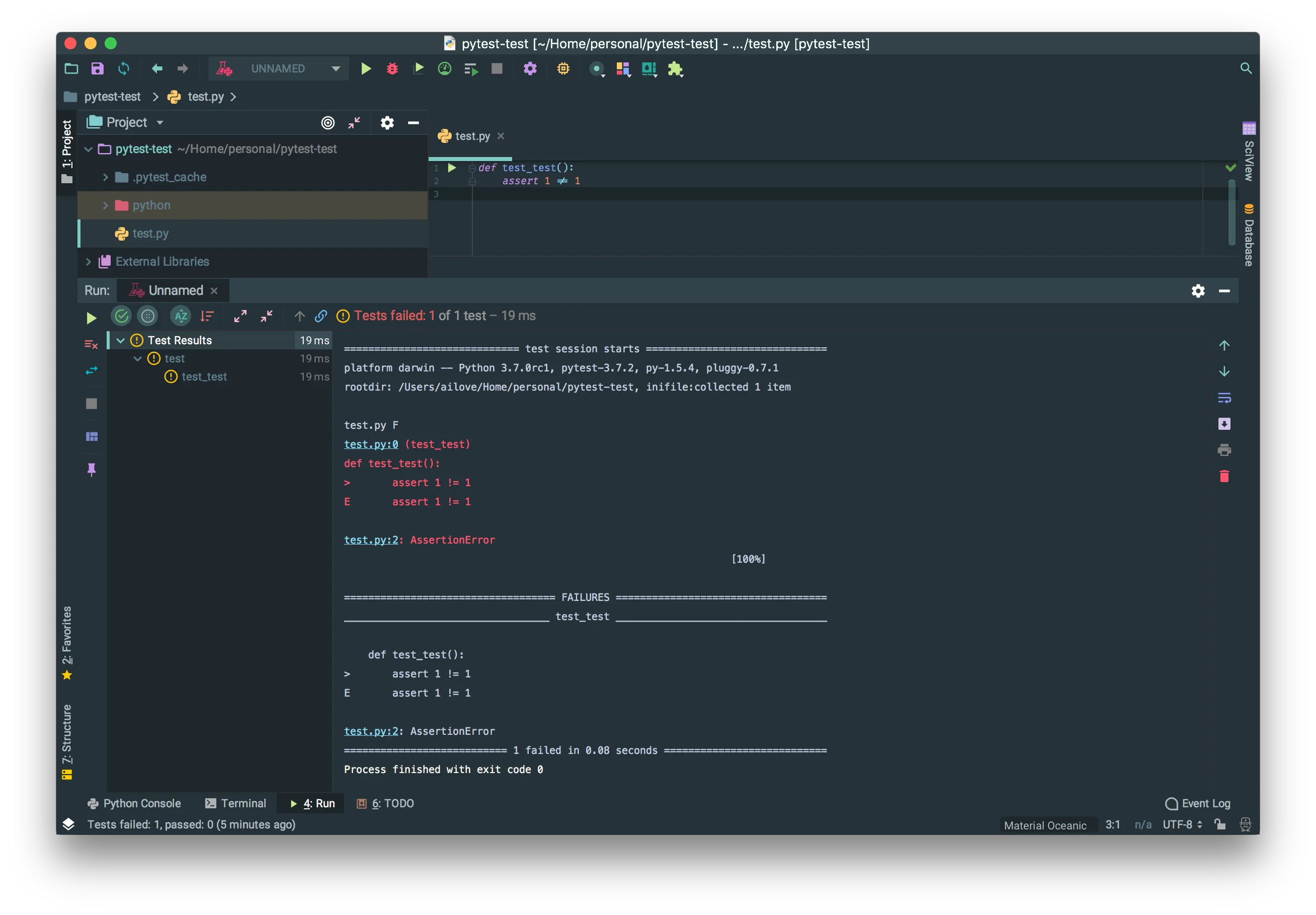Click the red Clear All trash icon

1224,477
